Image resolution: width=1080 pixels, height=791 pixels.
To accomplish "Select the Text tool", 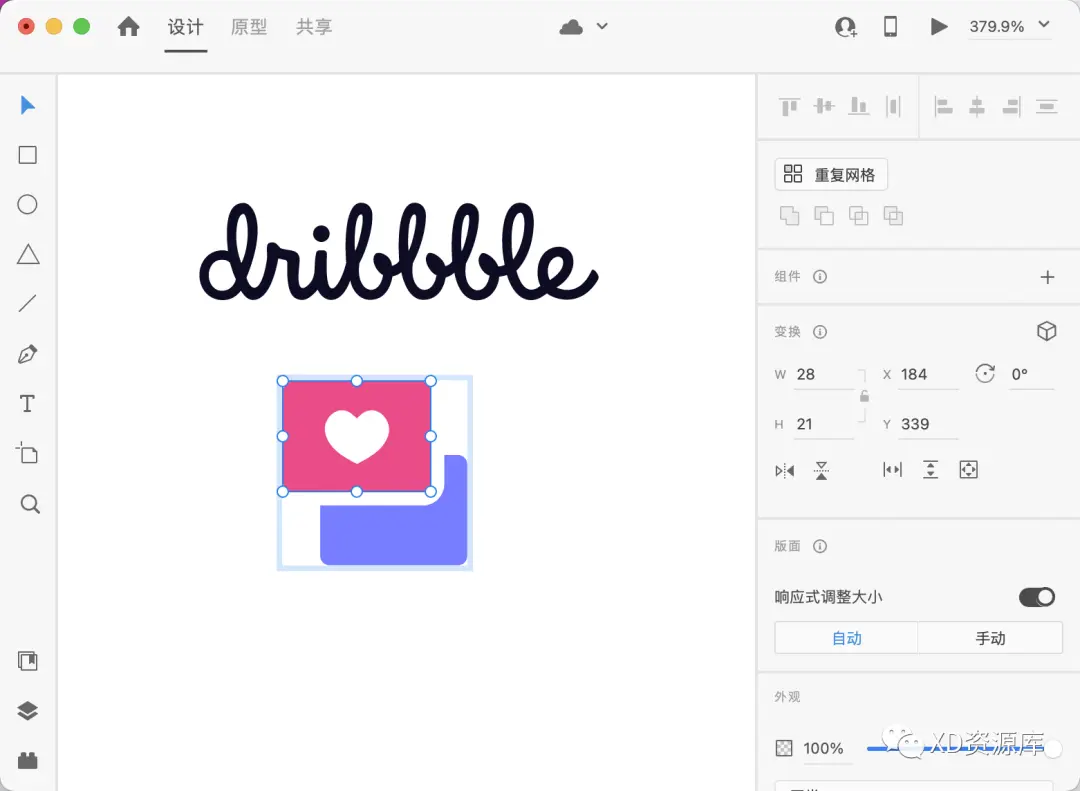I will coord(28,404).
